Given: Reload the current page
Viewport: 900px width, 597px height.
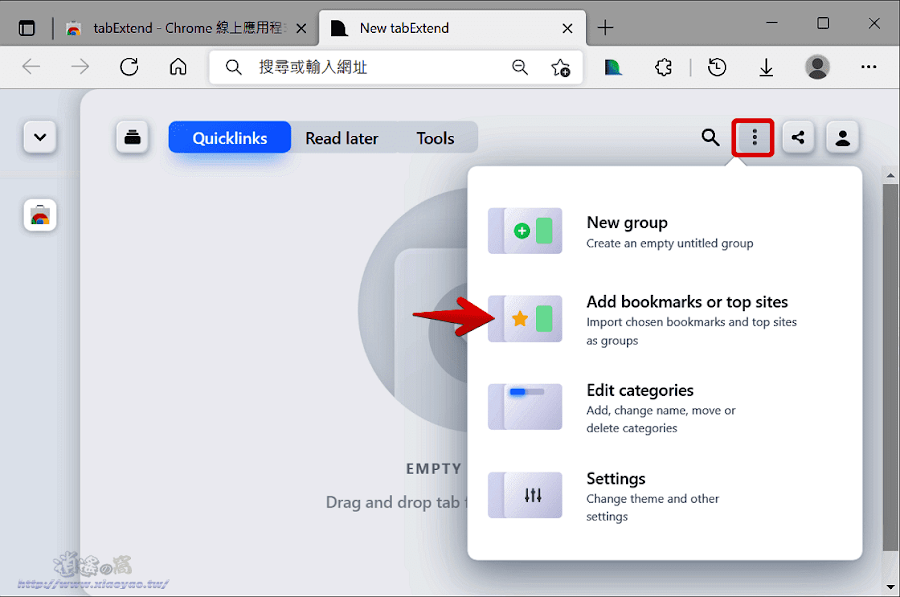Looking at the screenshot, I should tap(129, 67).
